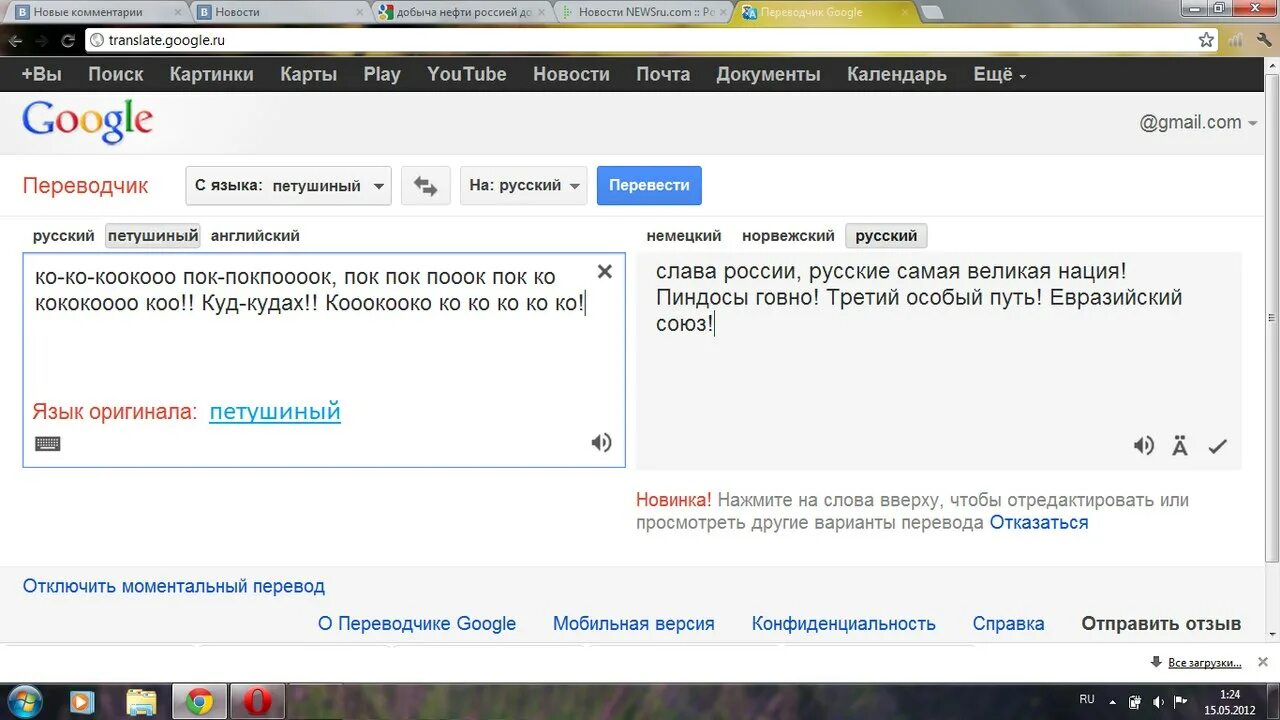This screenshot has width=1280, height=720.
Task: Select английский as source language
Action: click(x=255, y=236)
